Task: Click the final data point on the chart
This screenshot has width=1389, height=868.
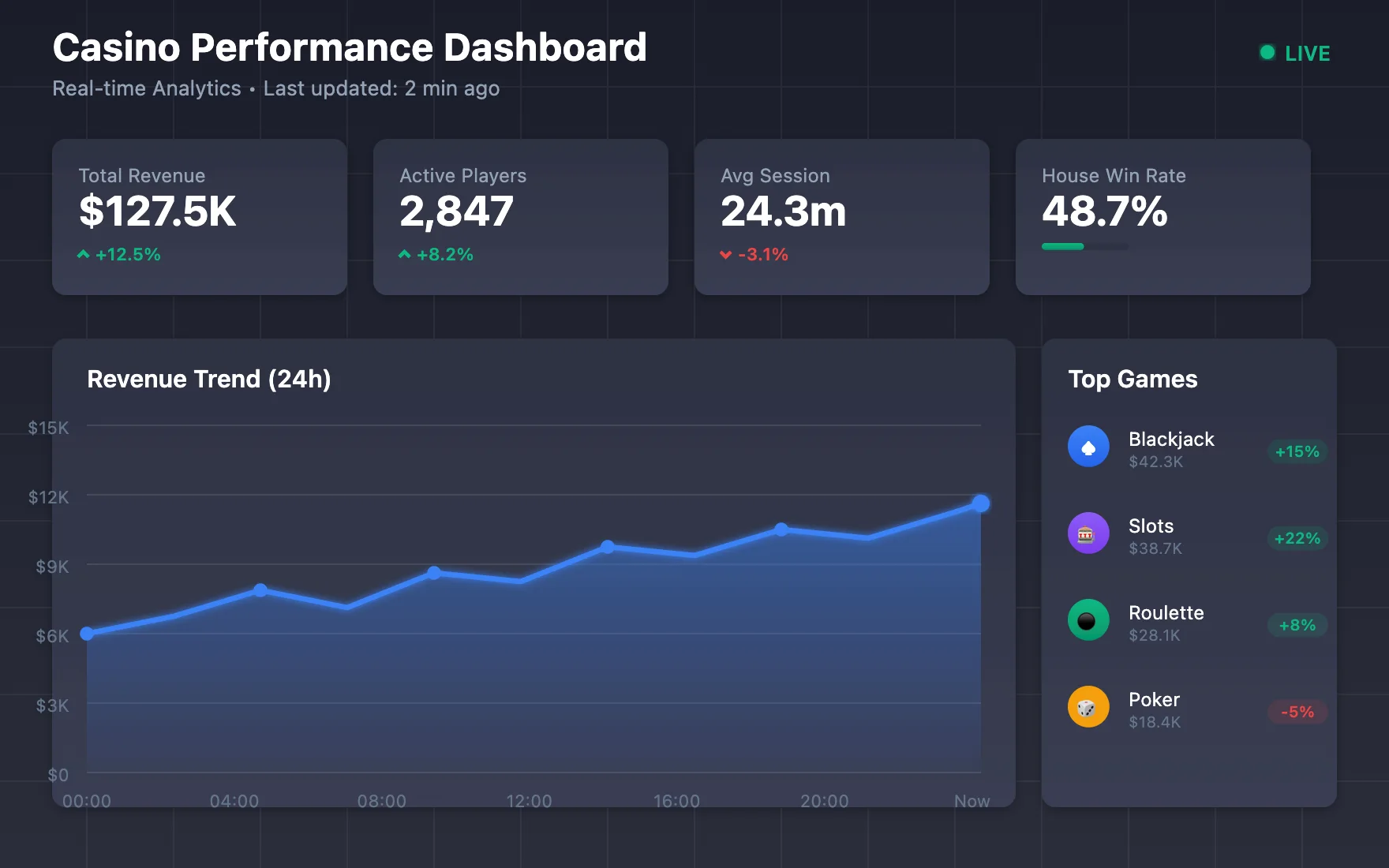Action: pyautogui.click(x=981, y=501)
